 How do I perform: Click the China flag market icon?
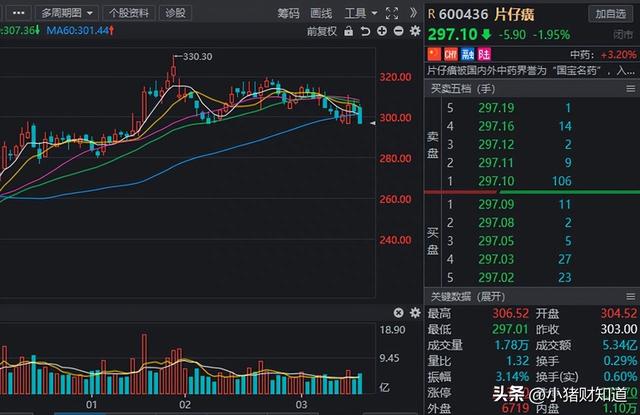tap(434, 54)
